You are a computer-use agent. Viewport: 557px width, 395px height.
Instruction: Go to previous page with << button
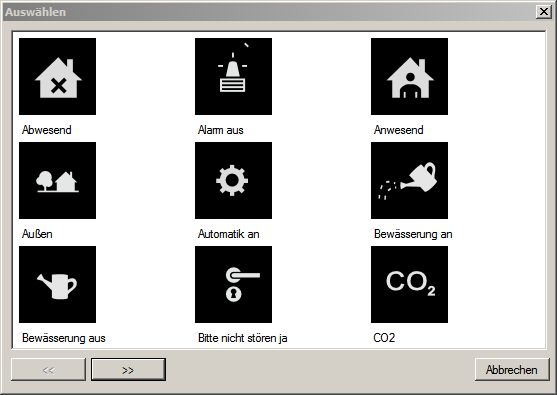pos(48,370)
